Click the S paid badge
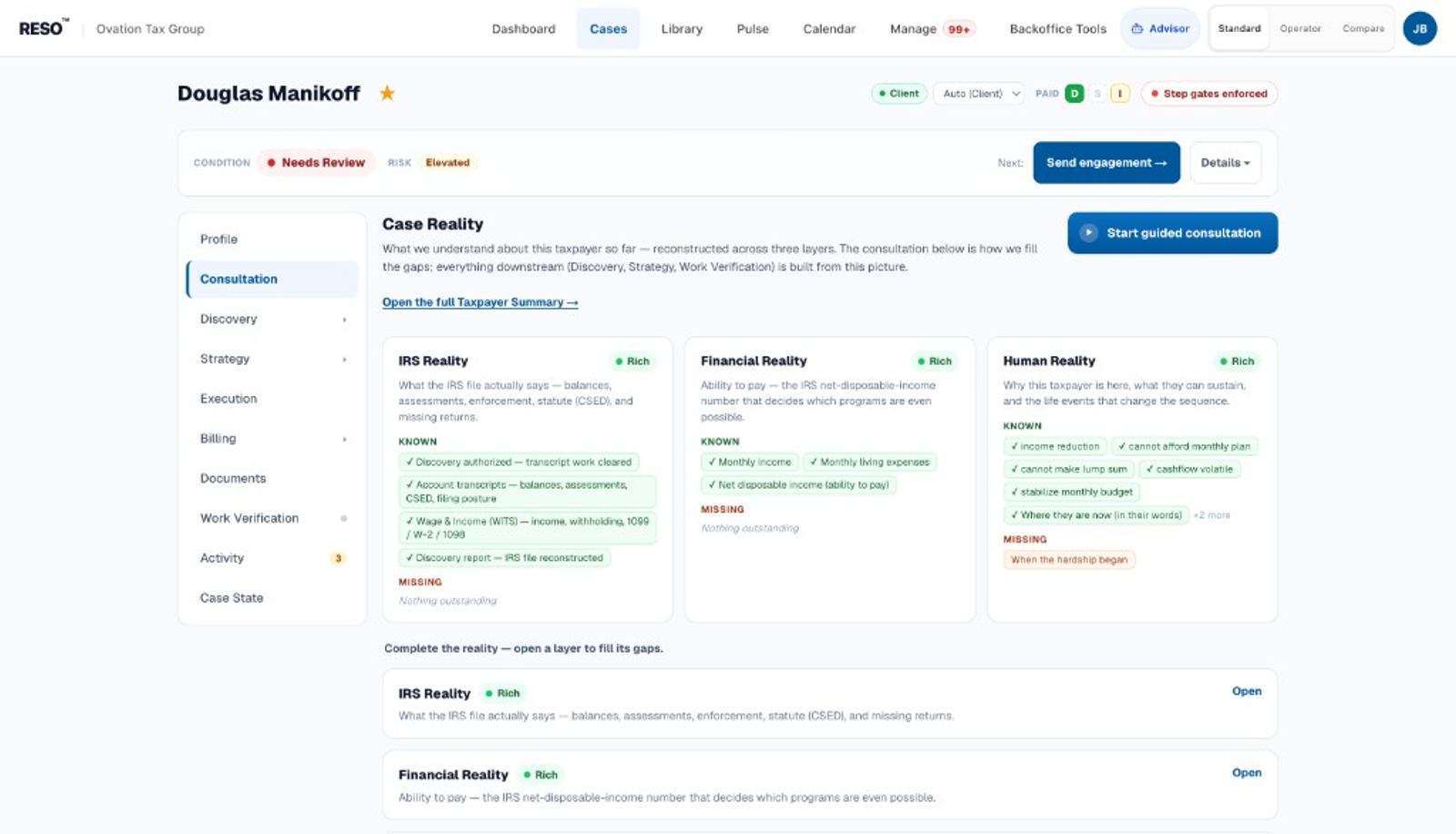 tap(1097, 93)
